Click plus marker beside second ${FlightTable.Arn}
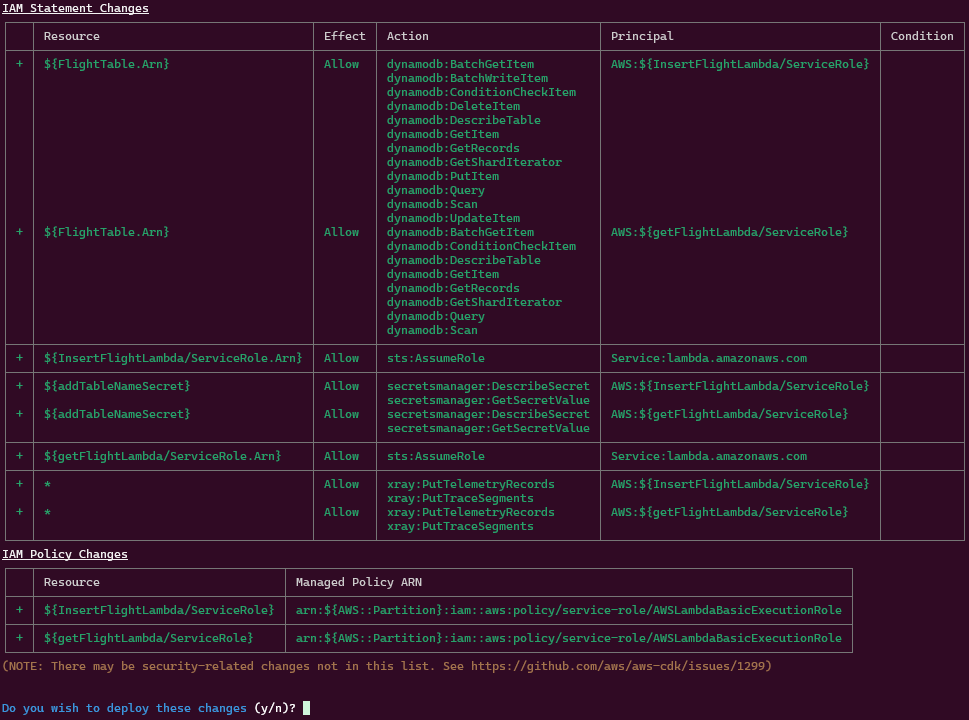 pyautogui.click(x=20, y=232)
